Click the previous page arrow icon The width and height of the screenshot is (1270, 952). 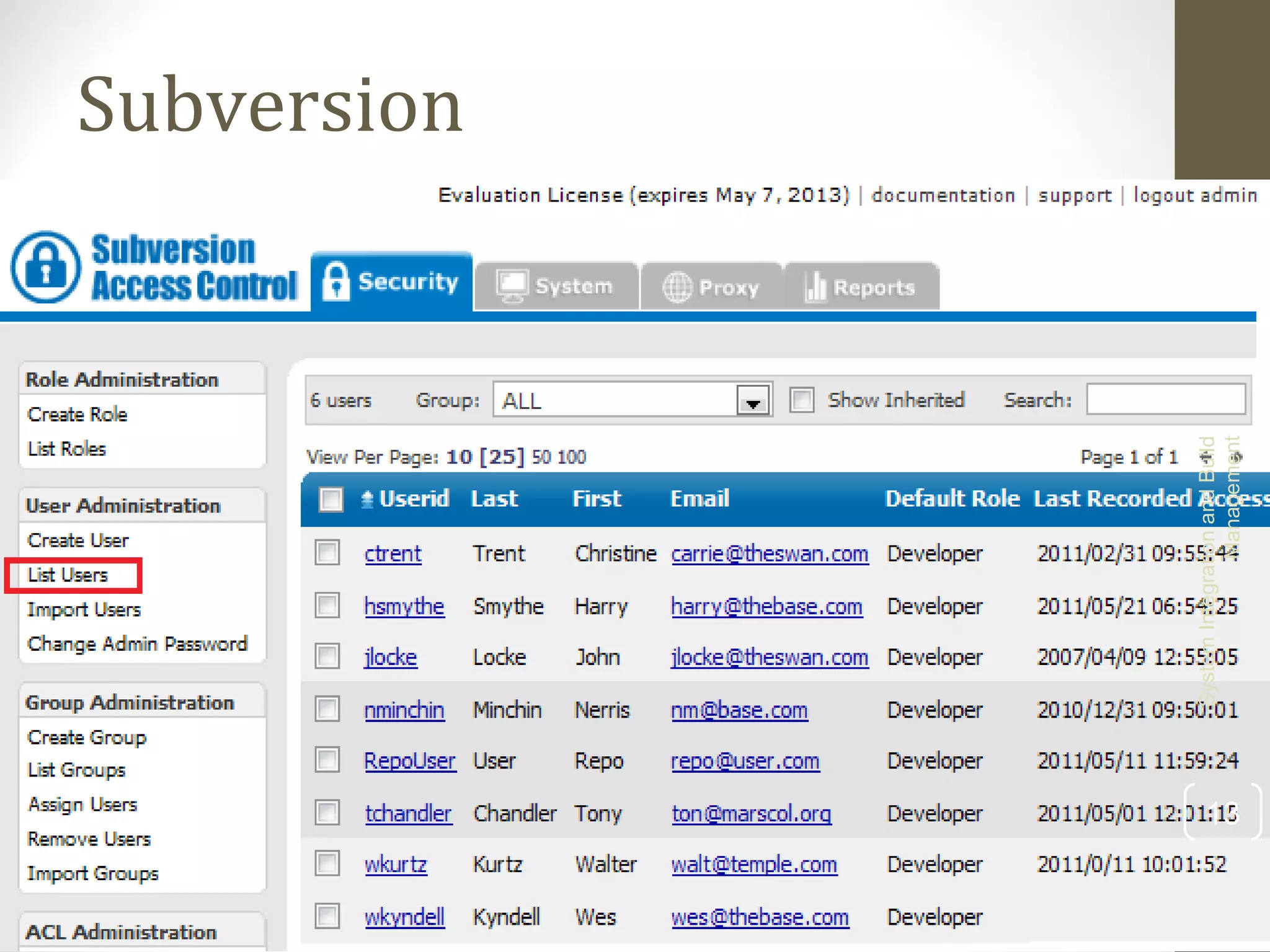tap(1206, 457)
